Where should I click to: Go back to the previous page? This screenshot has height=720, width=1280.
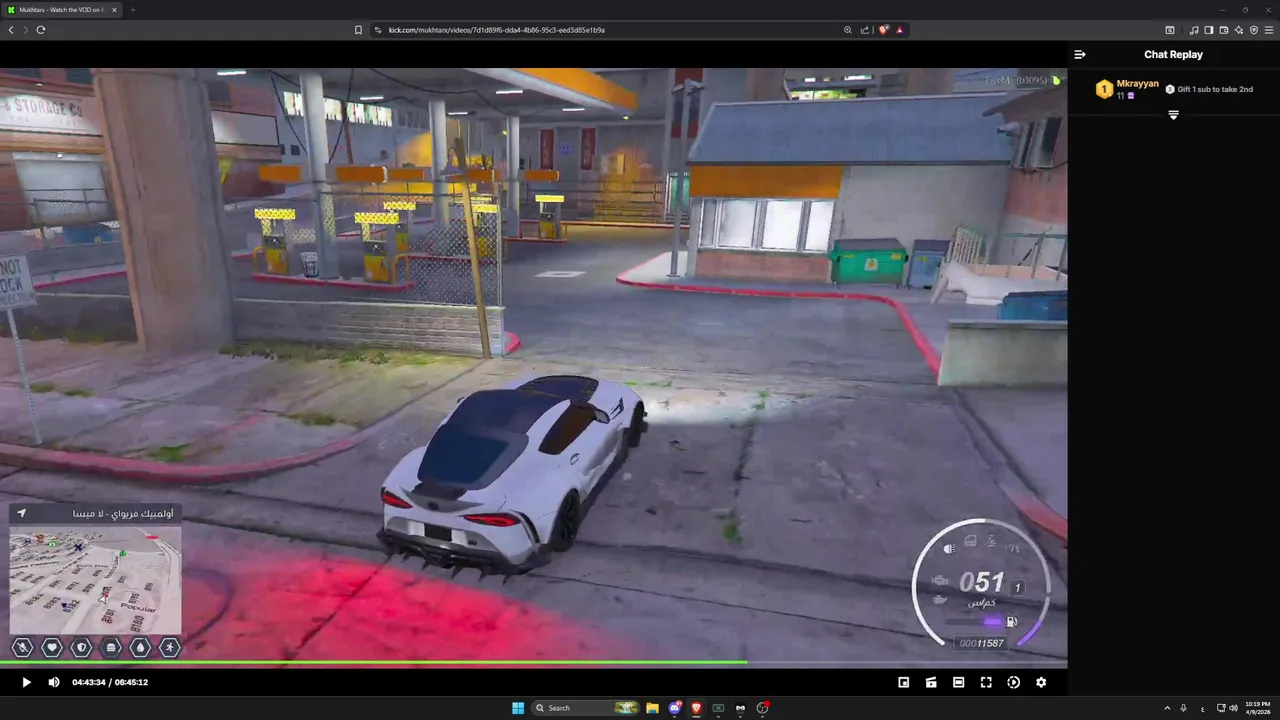click(11, 30)
